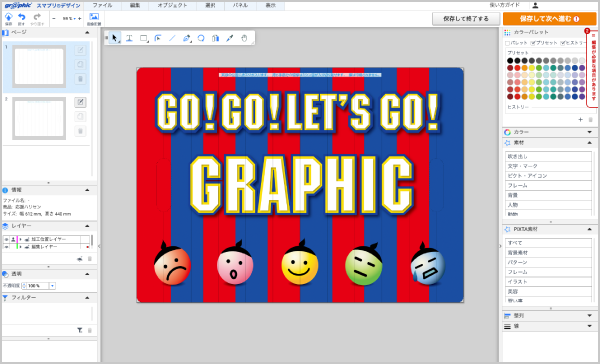Viewport: 600px width, 364px height.
Task: Select the Text tool
Action: pyautogui.click(x=129, y=38)
